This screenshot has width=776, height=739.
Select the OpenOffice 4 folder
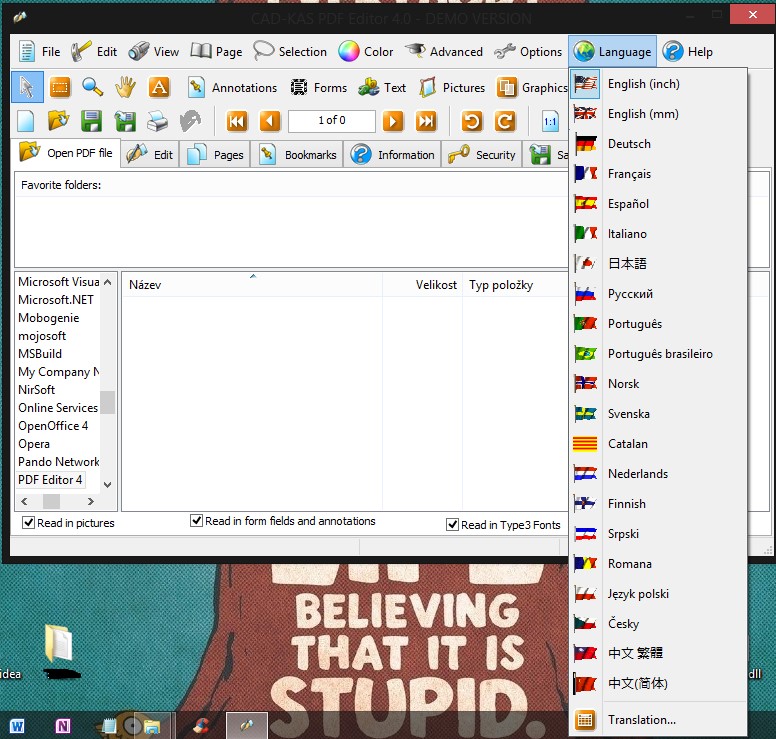coord(53,426)
